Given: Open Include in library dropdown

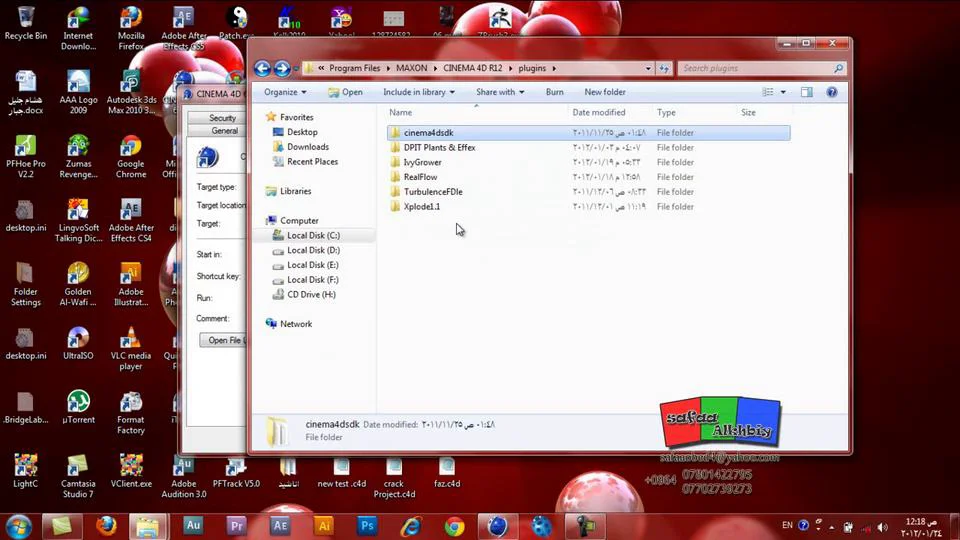Looking at the screenshot, I should click(419, 92).
